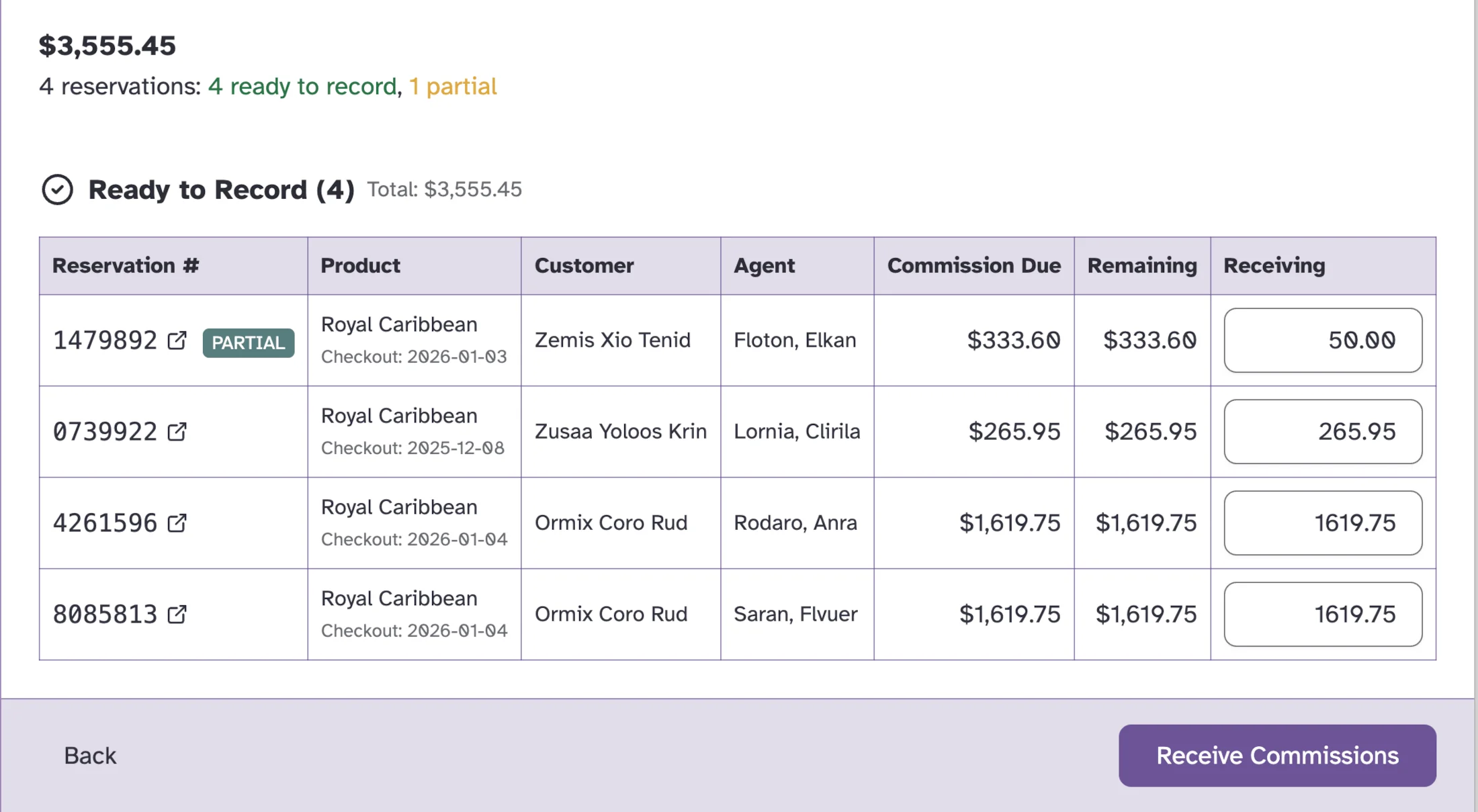
Task: Click the "4 ready to record" link
Action: point(302,86)
